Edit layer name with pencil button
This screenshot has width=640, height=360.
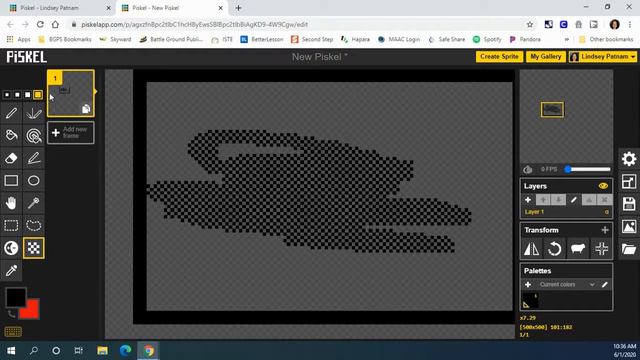[574, 200]
